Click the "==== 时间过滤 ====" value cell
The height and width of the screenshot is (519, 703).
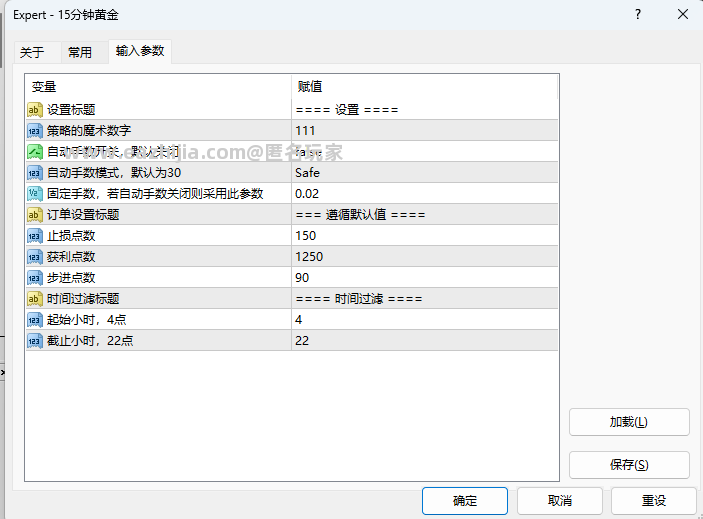[x=425, y=298]
